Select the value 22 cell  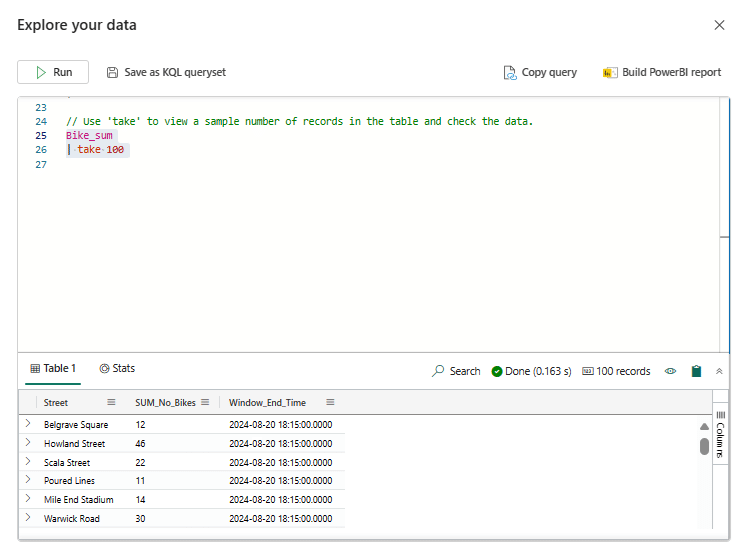(140, 463)
